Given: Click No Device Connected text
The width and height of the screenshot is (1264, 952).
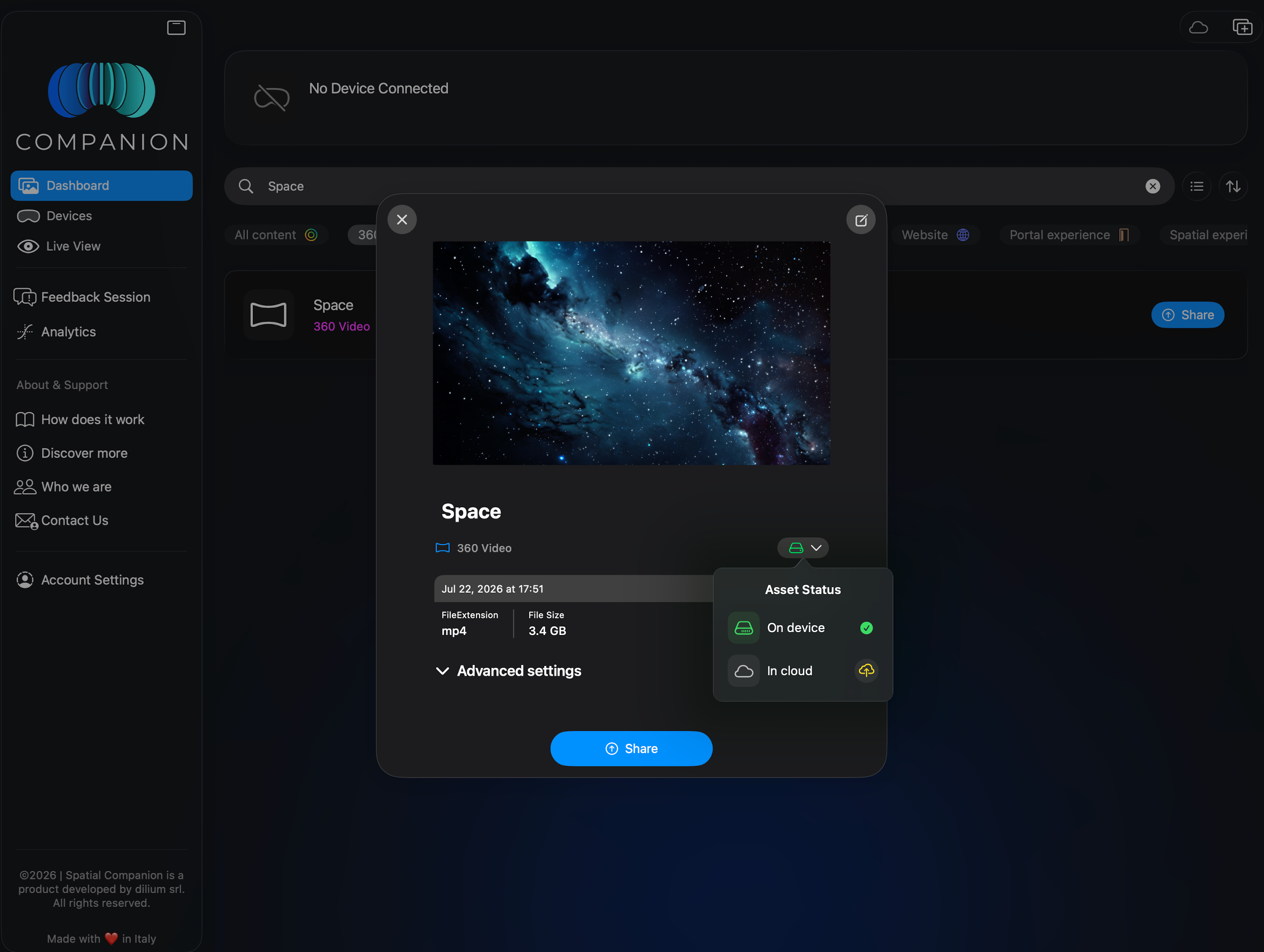Looking at the screenshot, I should (x=378, y=89).
